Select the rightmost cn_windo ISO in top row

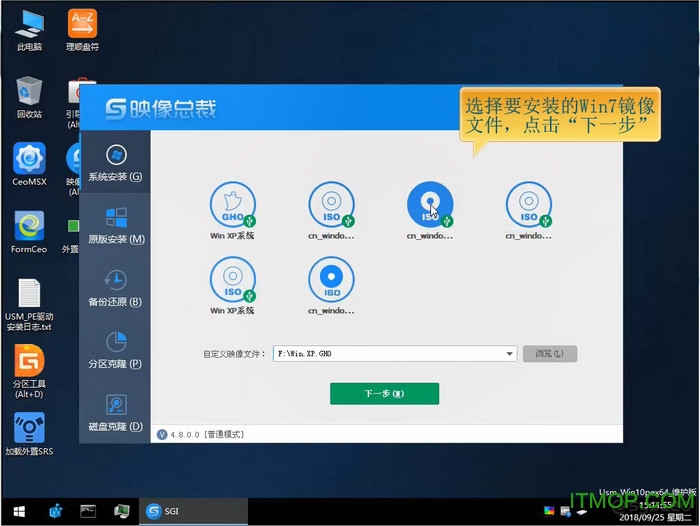(529, 205)
